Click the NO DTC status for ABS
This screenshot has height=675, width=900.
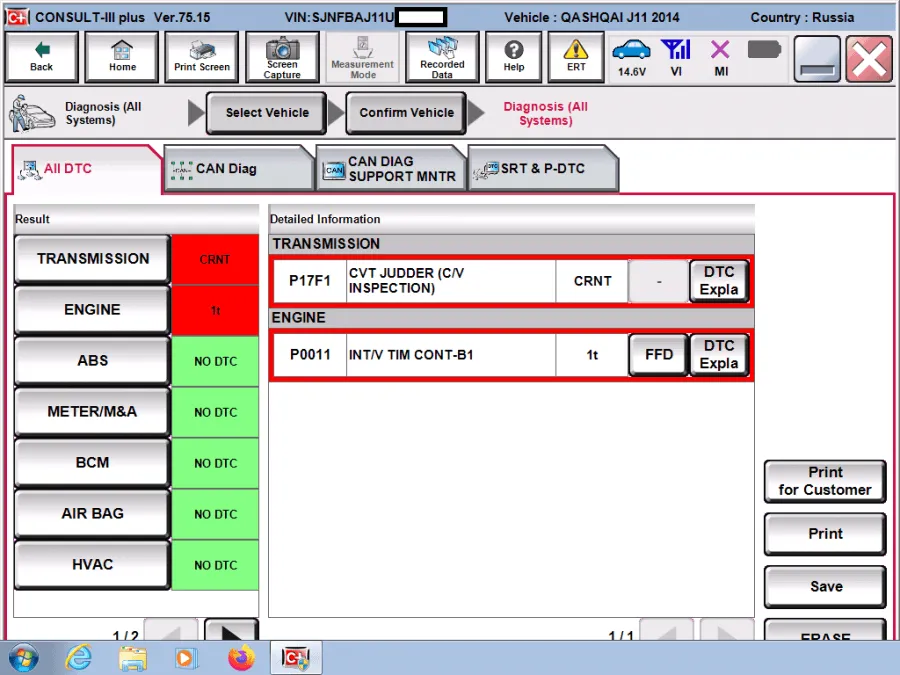tap(215, 362)
